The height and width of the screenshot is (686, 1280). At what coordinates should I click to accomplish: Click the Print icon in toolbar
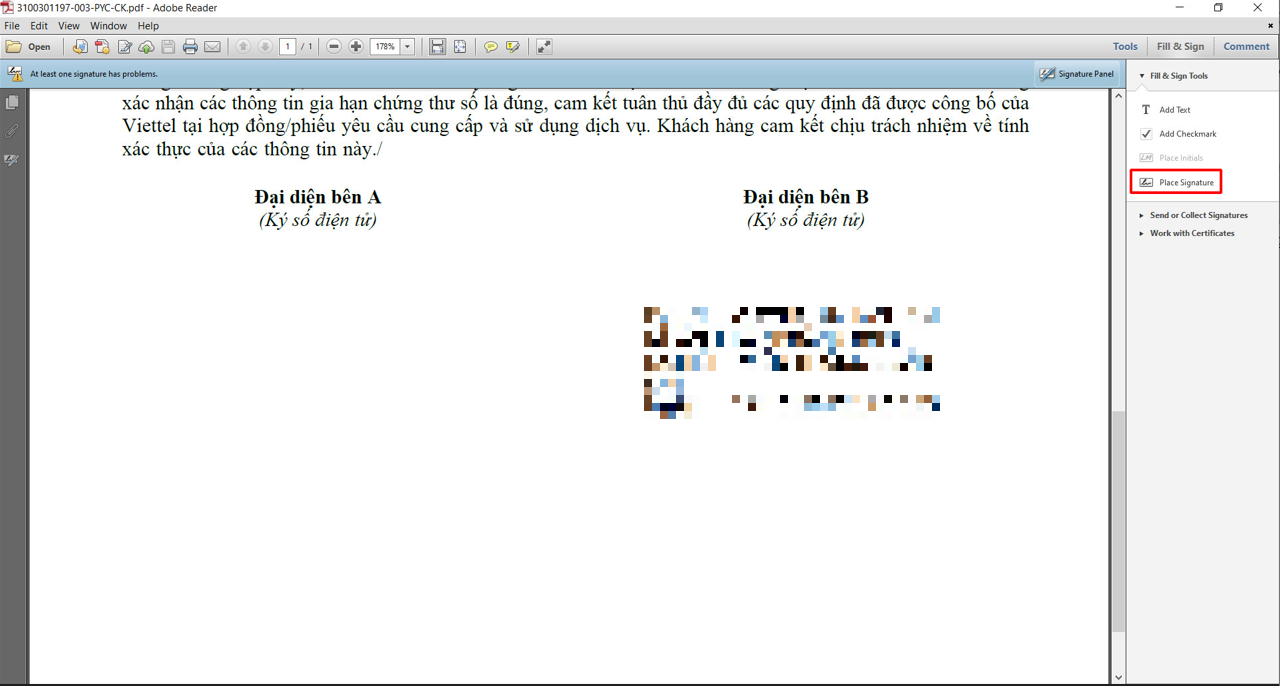190,47
